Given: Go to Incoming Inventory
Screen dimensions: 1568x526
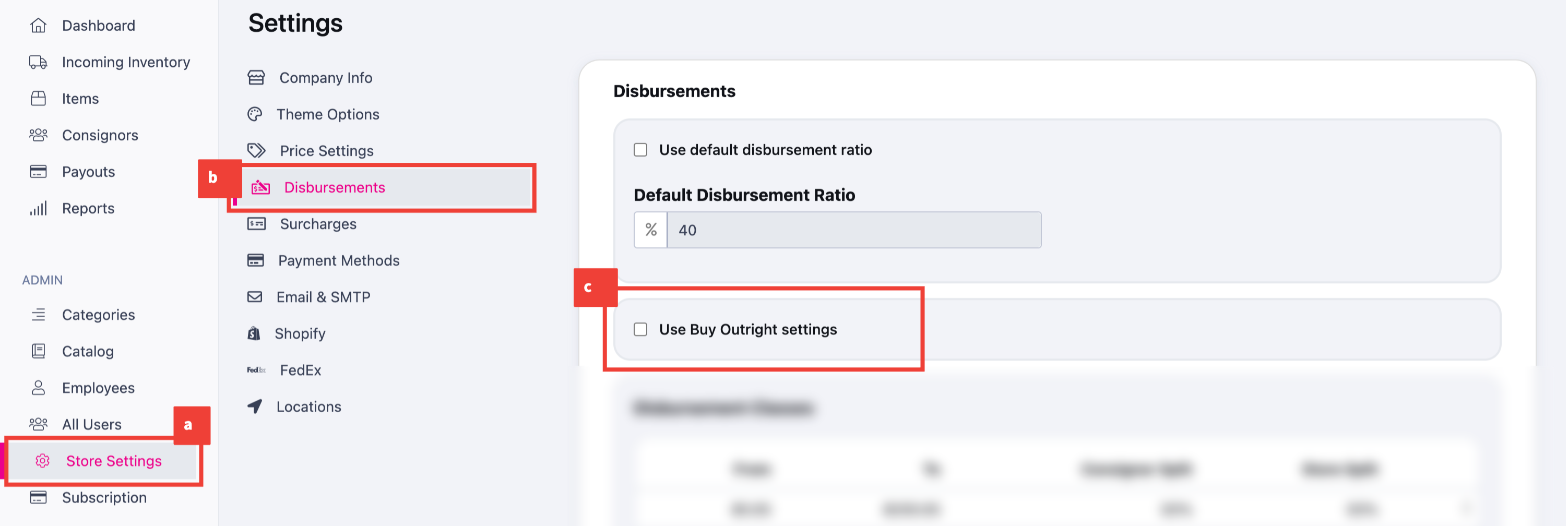Looking at the screenshot, I should (x=126, y=62).
